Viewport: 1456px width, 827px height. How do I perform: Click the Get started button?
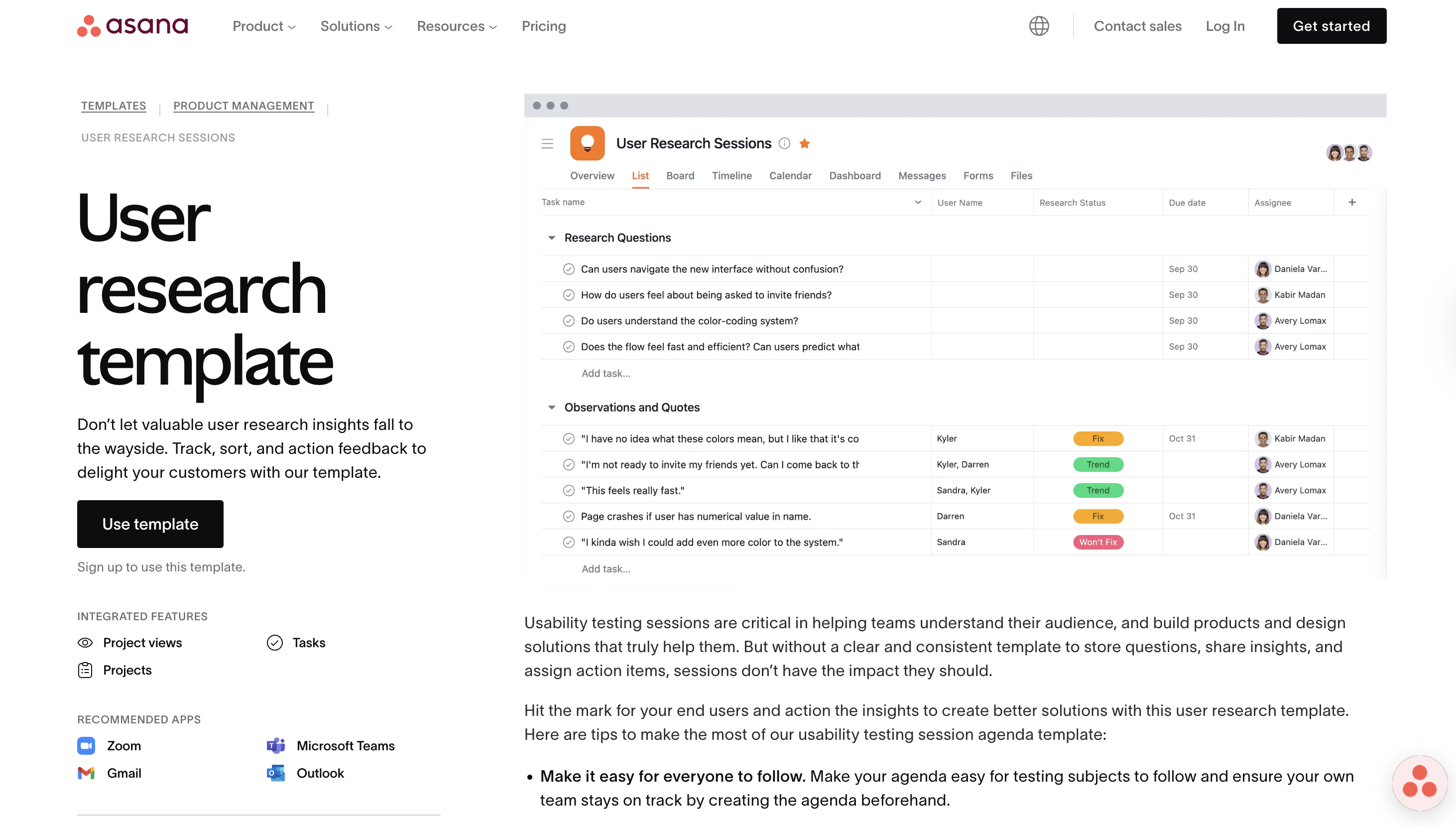1331,25
